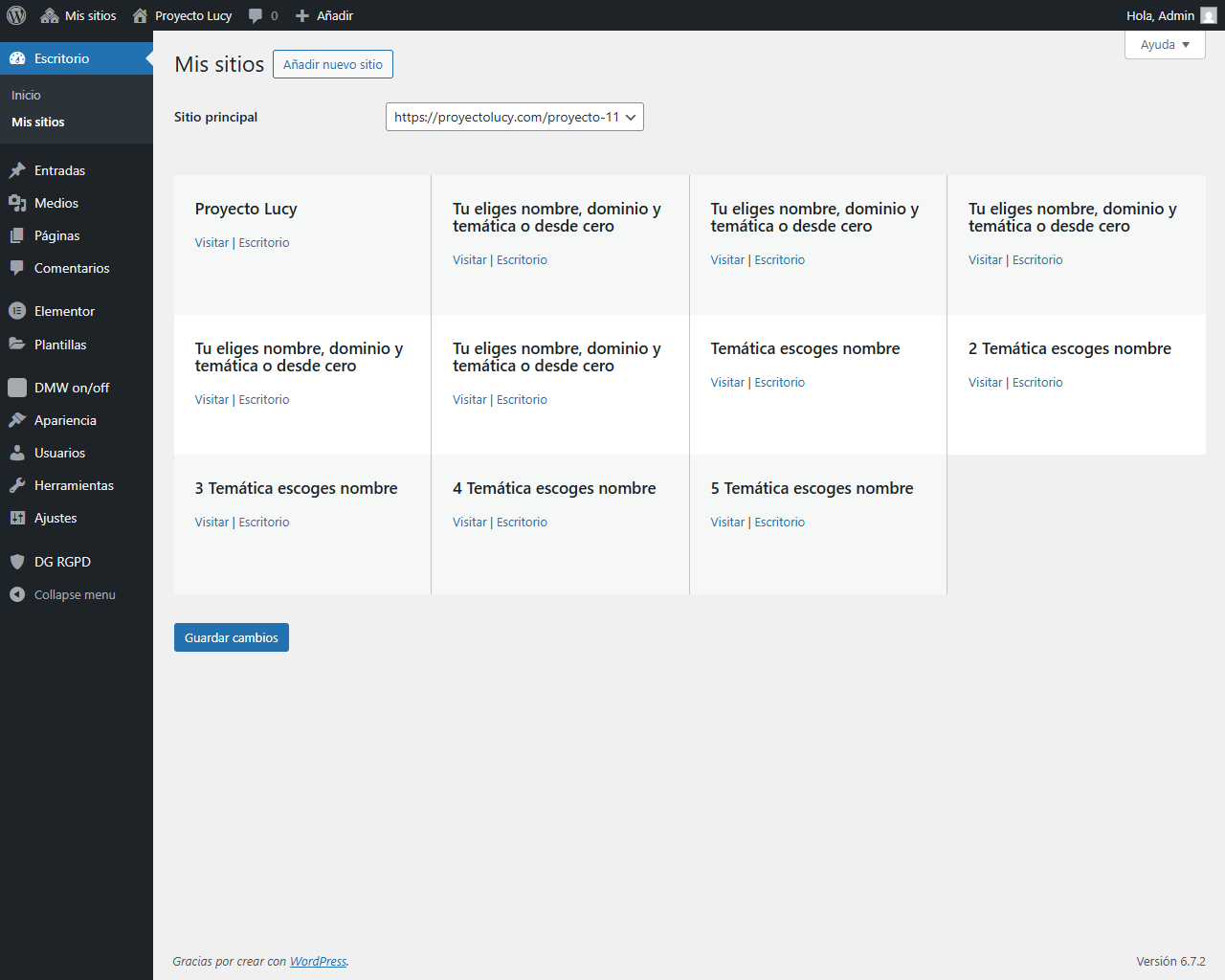Visit the Proyecto Lucy site

[x=212, y=243]
